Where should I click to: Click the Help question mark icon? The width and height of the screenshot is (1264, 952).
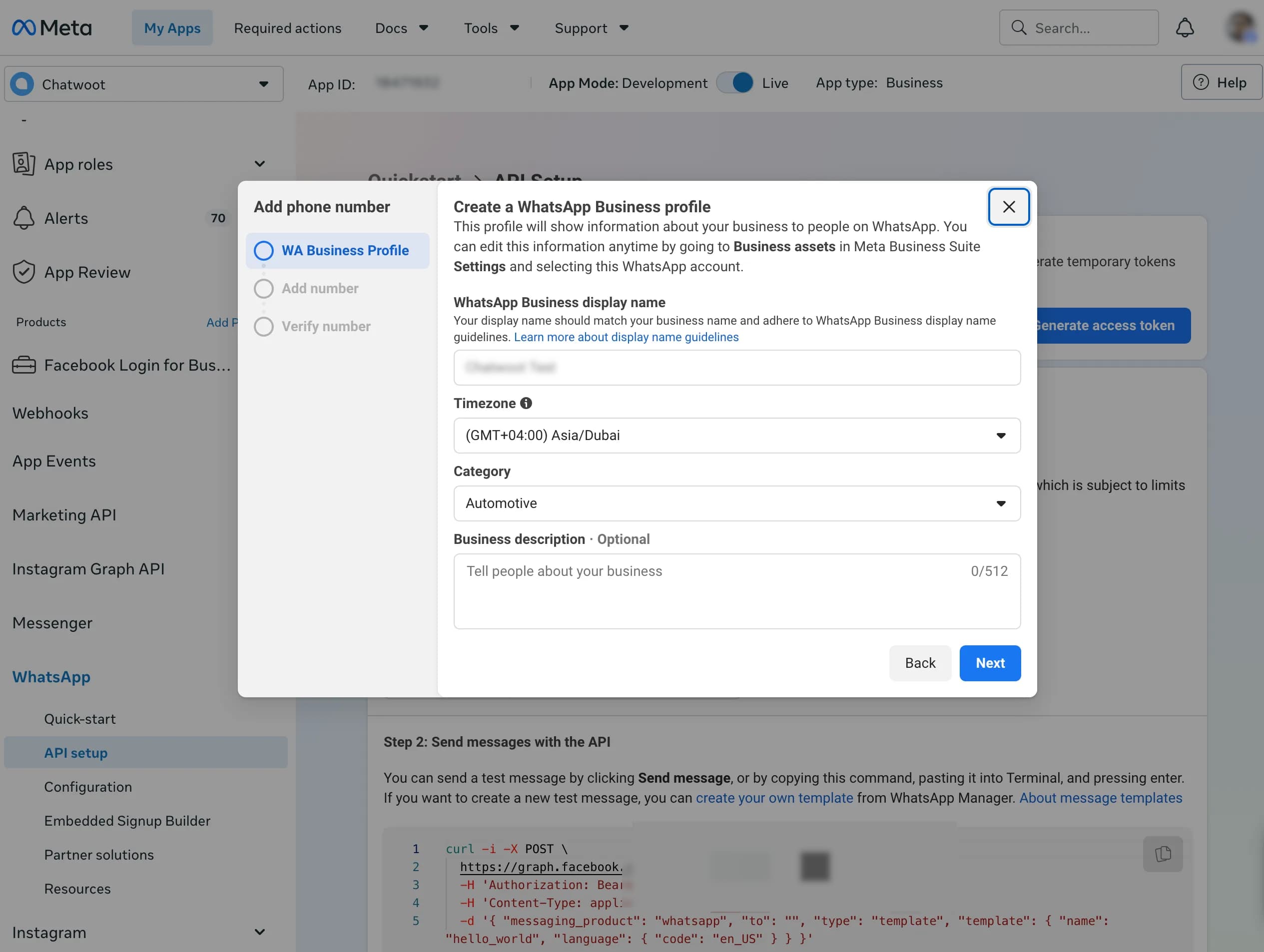click(x=1201, y=82)
